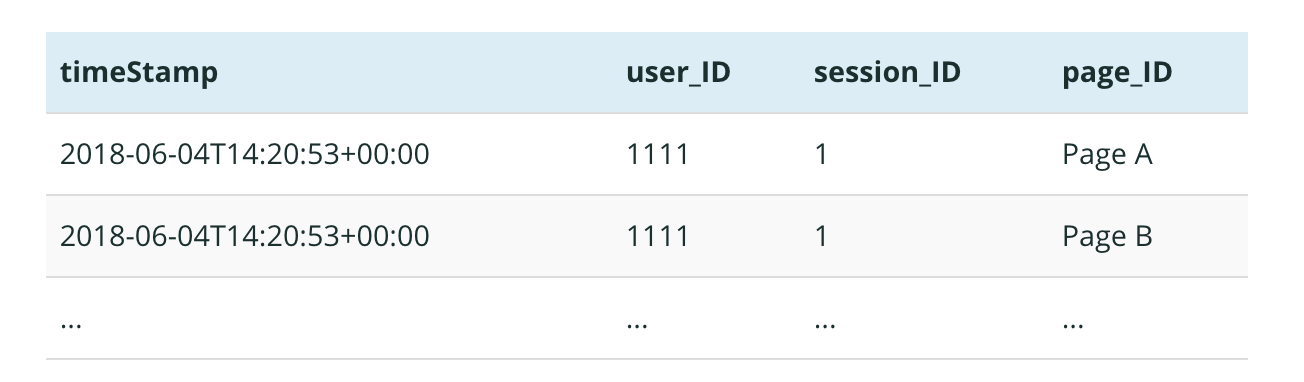Click the Page B cell
This screenshot has width=1304, height=382.
pyautogui.click(x=1107, y=236)
